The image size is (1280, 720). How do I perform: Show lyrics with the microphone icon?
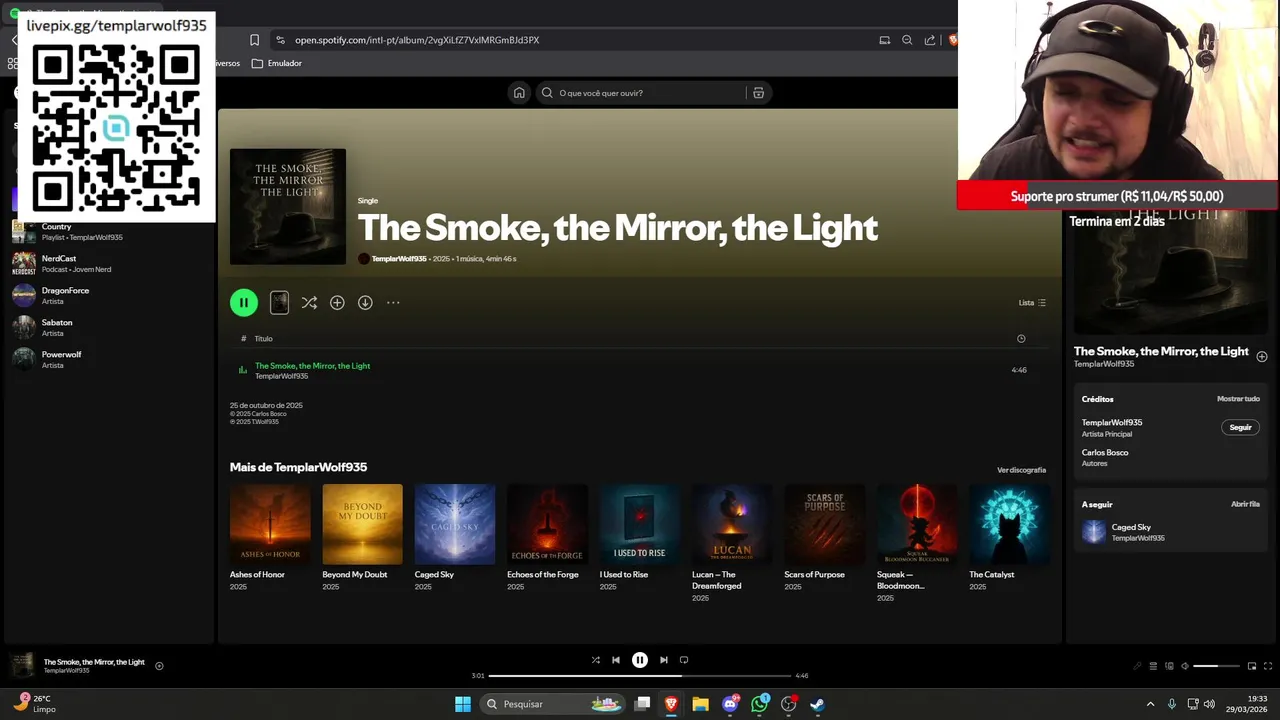click(x=1137, y=666)
